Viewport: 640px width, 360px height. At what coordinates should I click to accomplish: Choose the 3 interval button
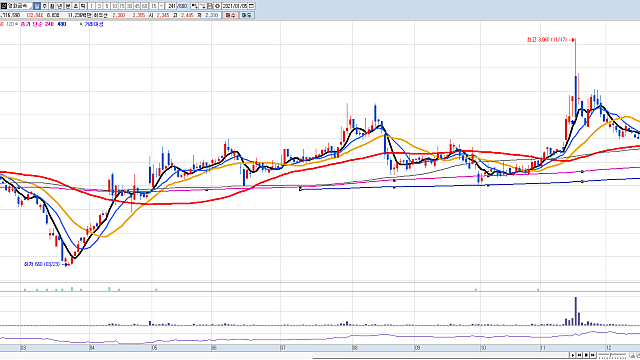(x=99, y=6)
